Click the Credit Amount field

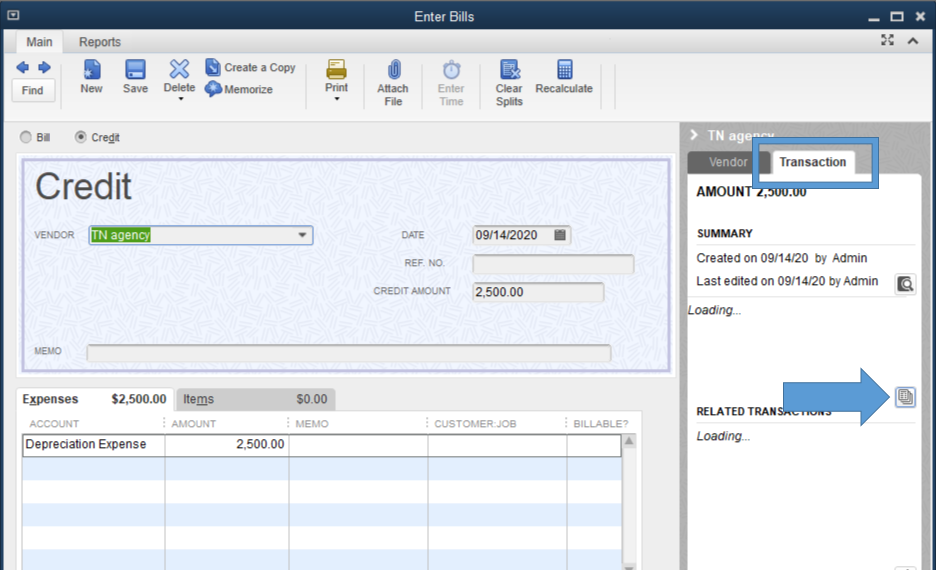(x=538, y=292)
